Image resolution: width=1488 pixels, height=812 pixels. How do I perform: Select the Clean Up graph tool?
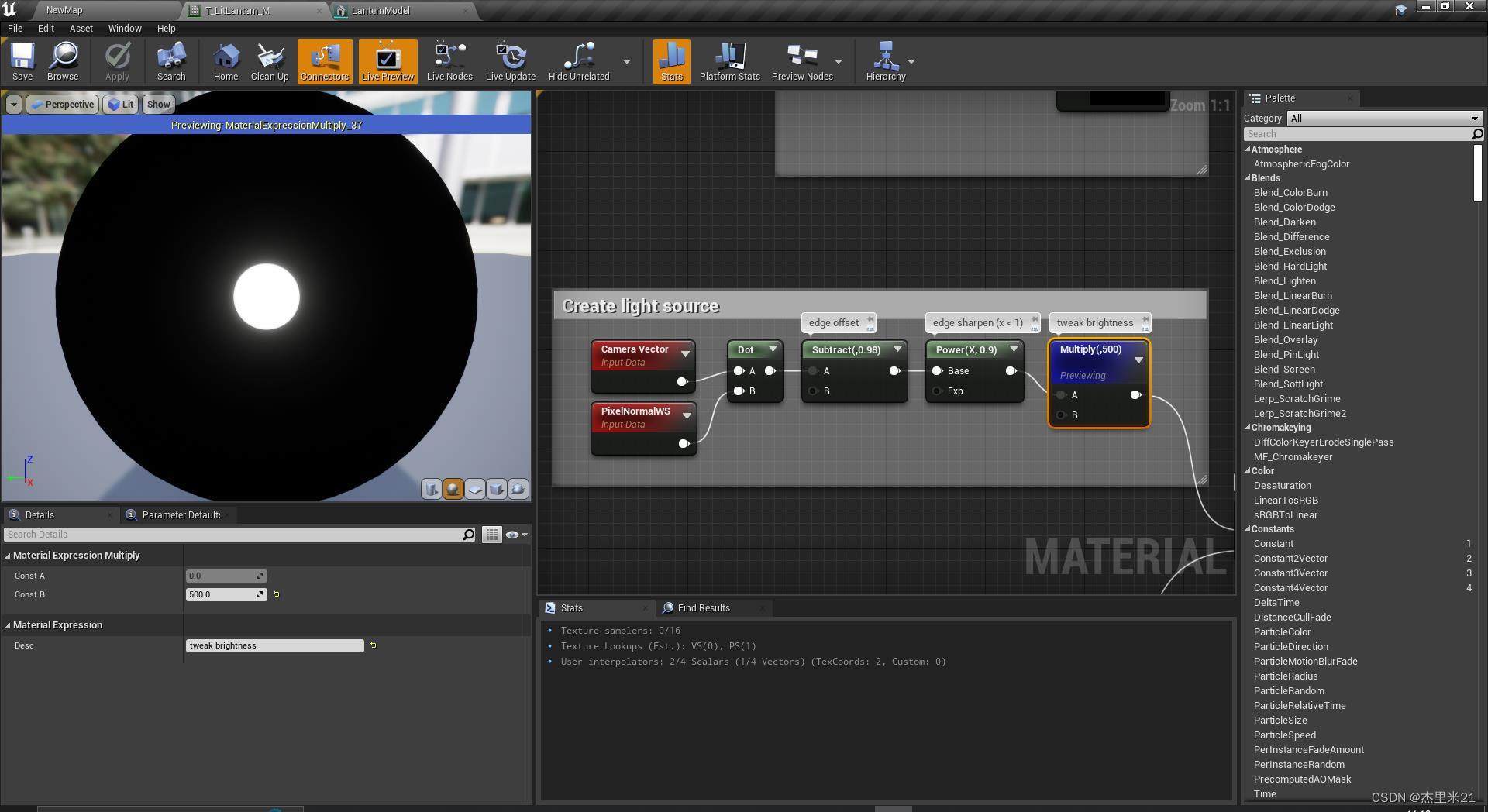click(x=269, y=61)
